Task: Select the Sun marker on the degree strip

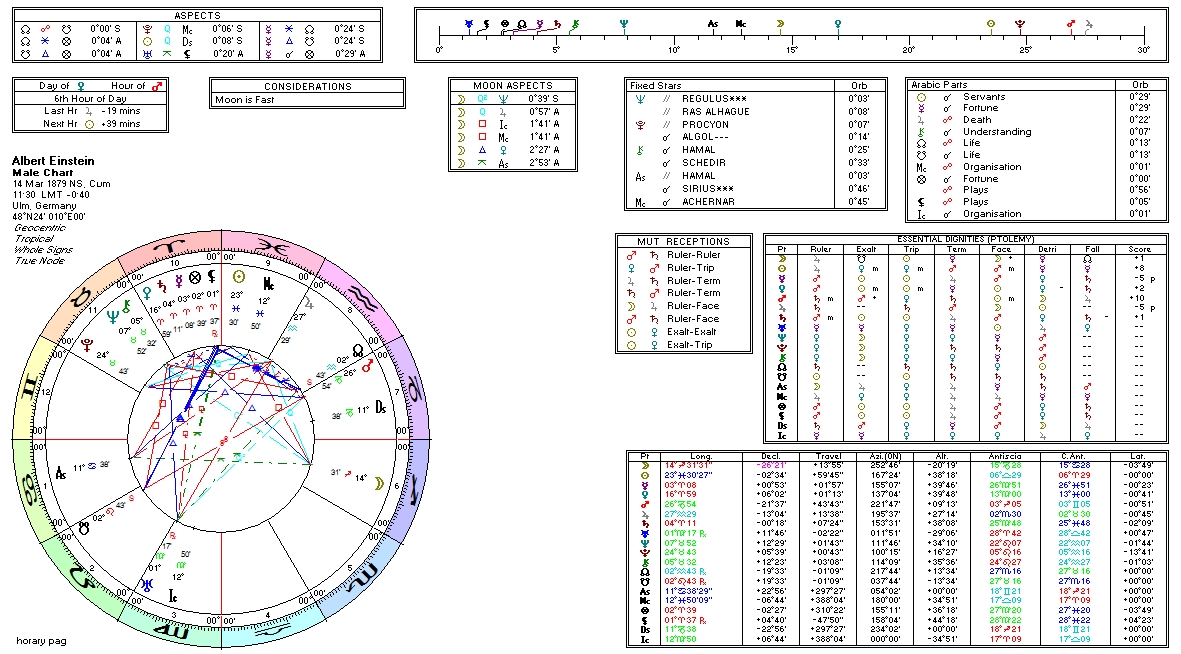Action: 991,21
